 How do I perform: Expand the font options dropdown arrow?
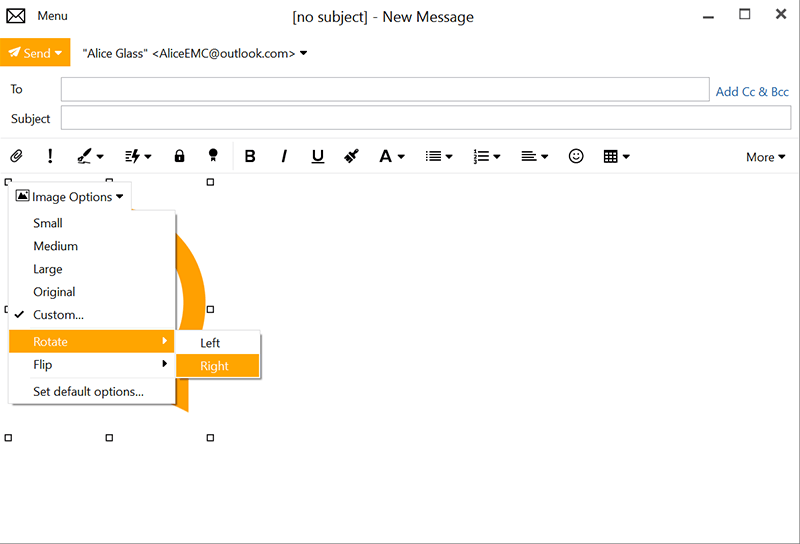[401, 157]
